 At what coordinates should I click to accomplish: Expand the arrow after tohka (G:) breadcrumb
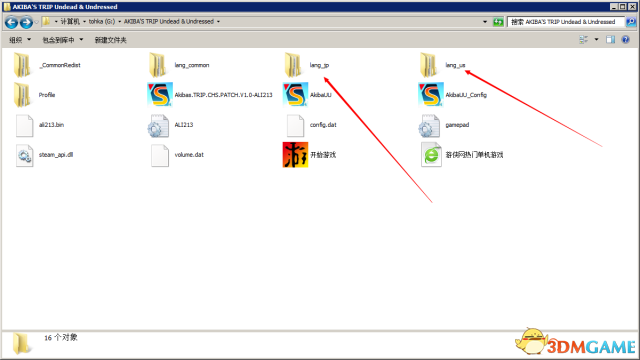point(120,21)
